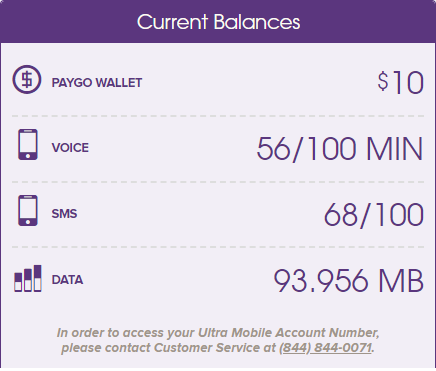Click the Voice phone icon
This screenshot has width=436, height=371.
coord(28,144)
